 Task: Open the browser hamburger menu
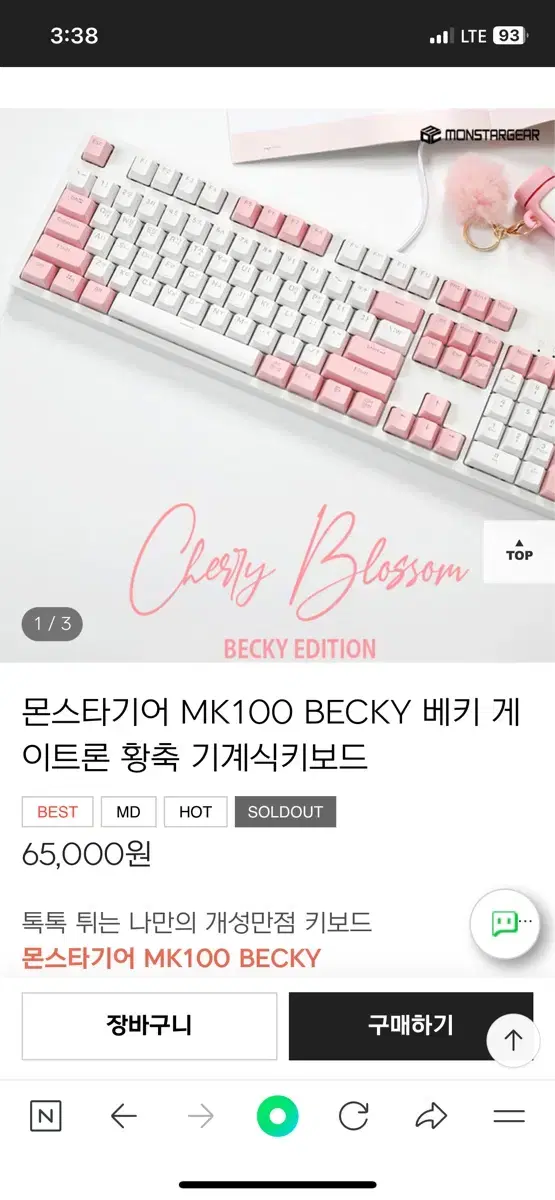click(x=509, y=1116)
